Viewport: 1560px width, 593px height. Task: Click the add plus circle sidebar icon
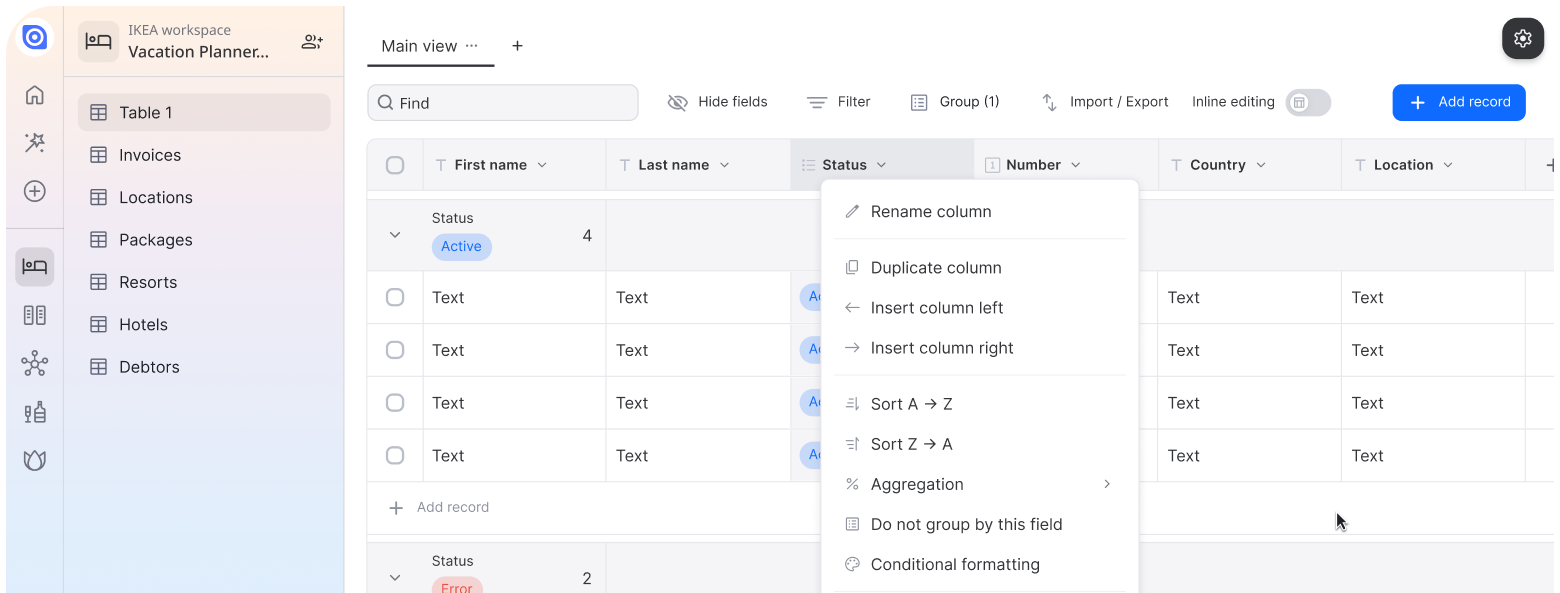tap(35, 191)
